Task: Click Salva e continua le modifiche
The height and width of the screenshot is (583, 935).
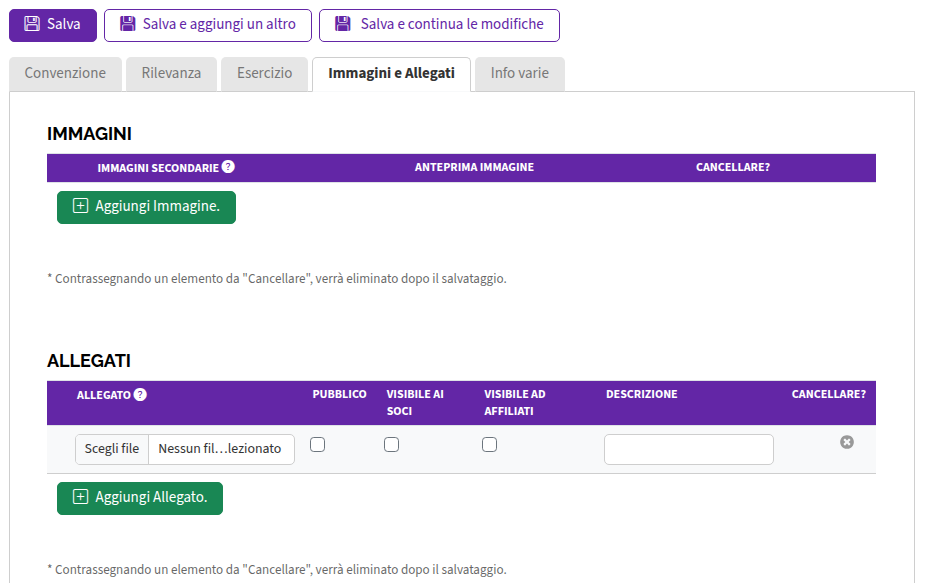Action: 439,25
